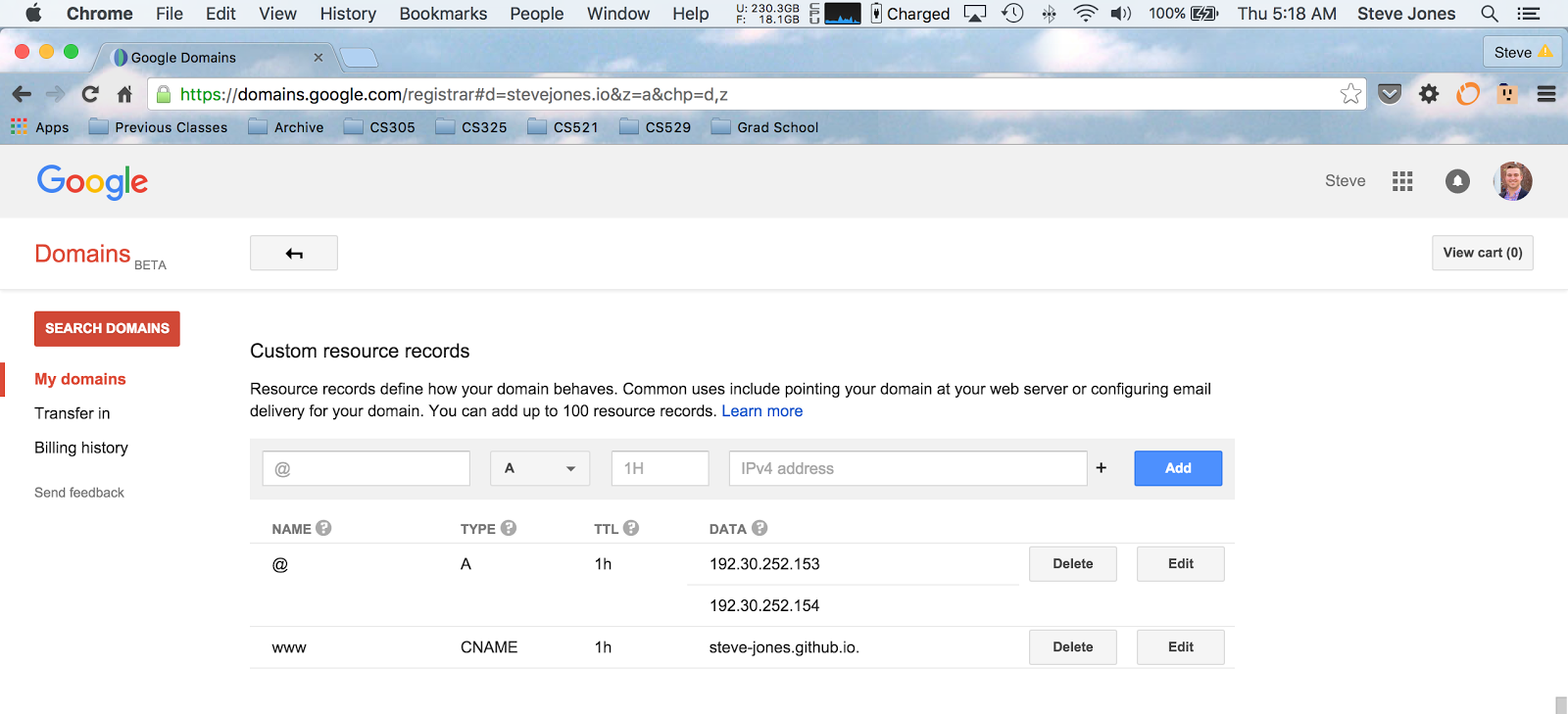This screenshot has height=714, width=1568.
Task: Edit the @ A record
Action: tap(1181, 564)
